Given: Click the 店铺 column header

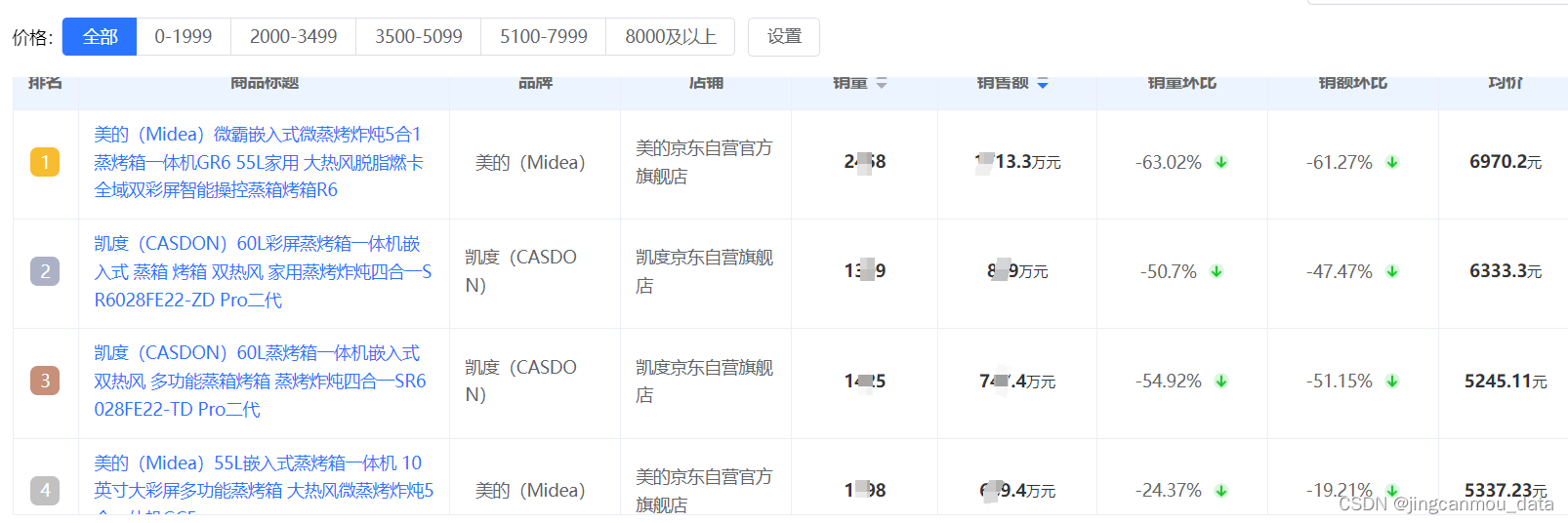Looking at the screenshot, I should (706, 84).
